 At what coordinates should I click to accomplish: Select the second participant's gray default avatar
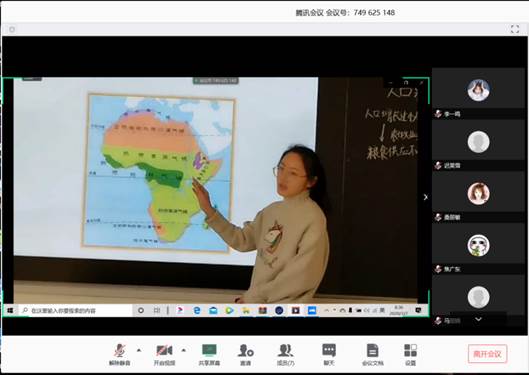tap(478, 142)
